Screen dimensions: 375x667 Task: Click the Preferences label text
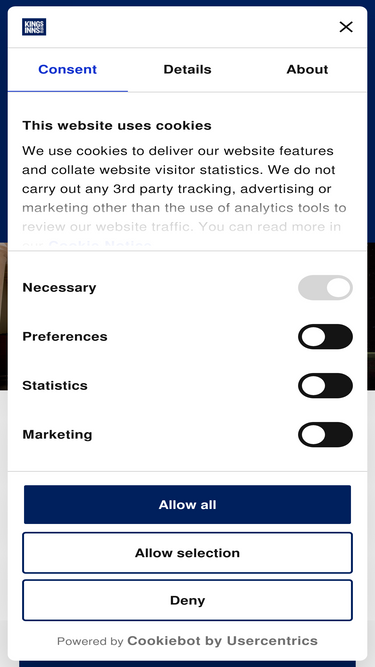(x=65, y=336)
